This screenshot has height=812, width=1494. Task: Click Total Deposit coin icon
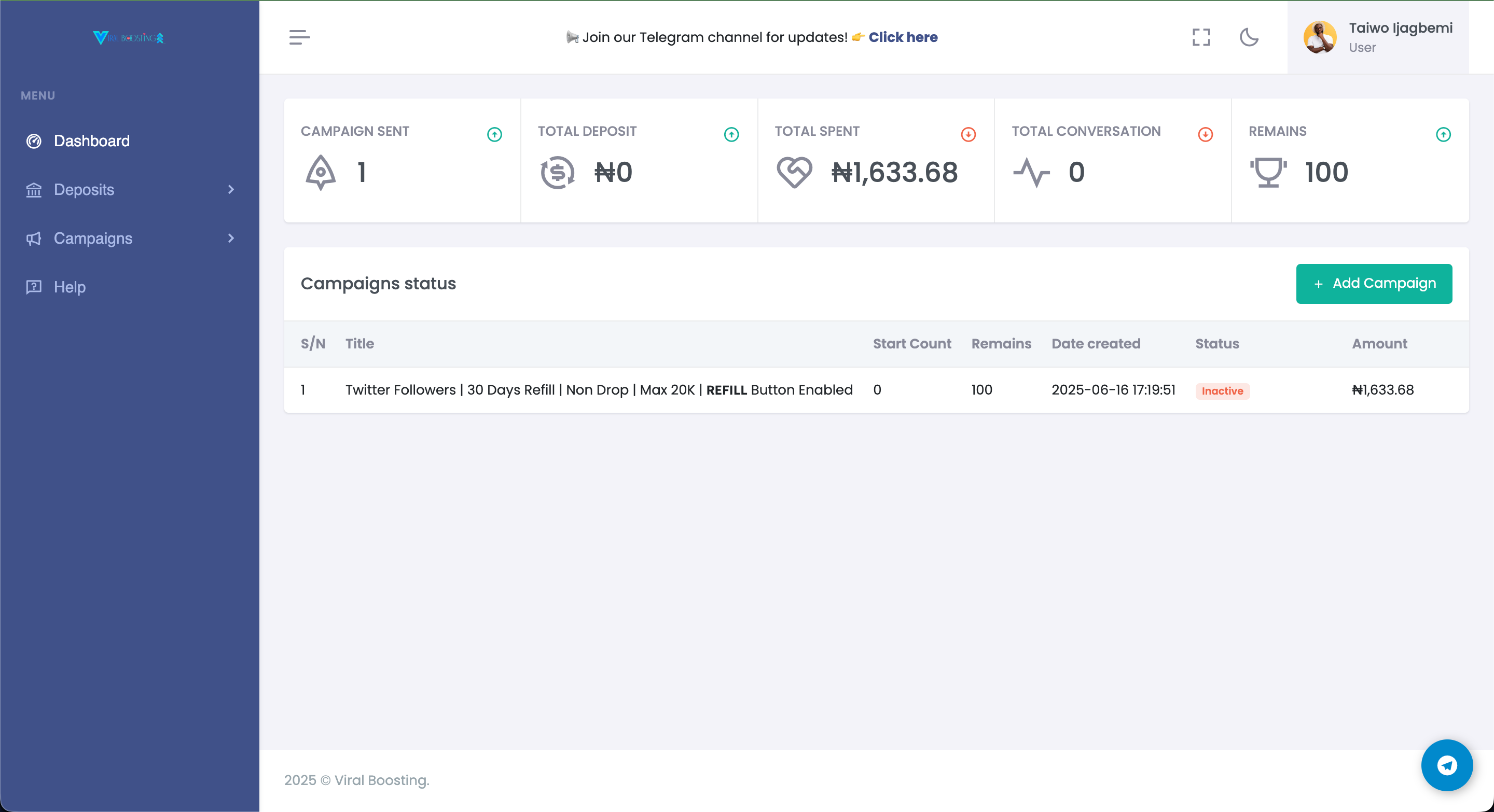point(557,172)
